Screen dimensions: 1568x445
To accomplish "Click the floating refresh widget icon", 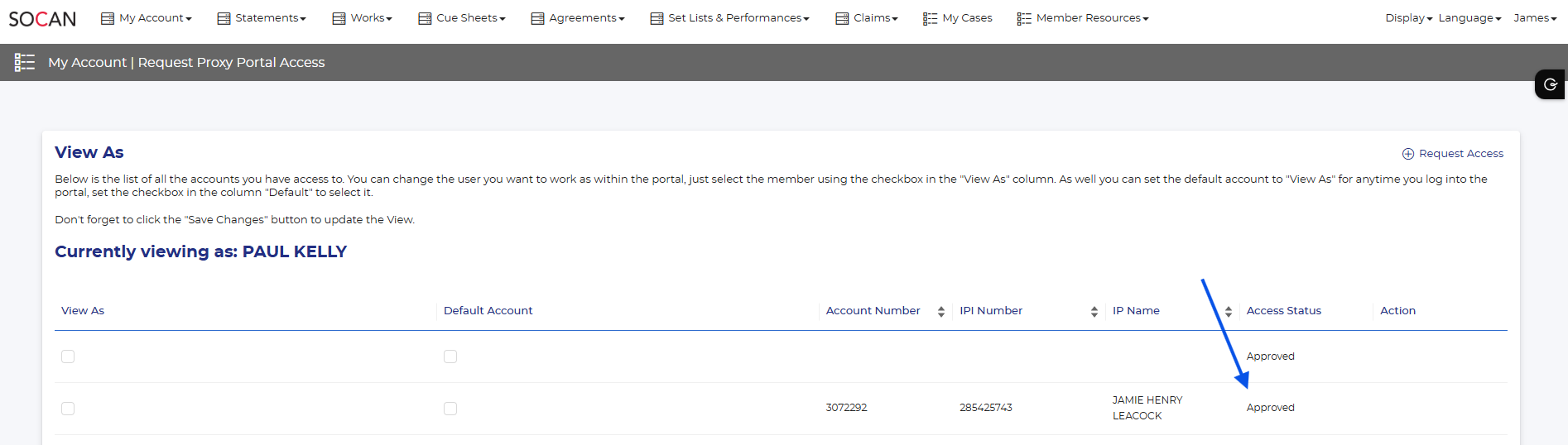I will [1551, 84].
